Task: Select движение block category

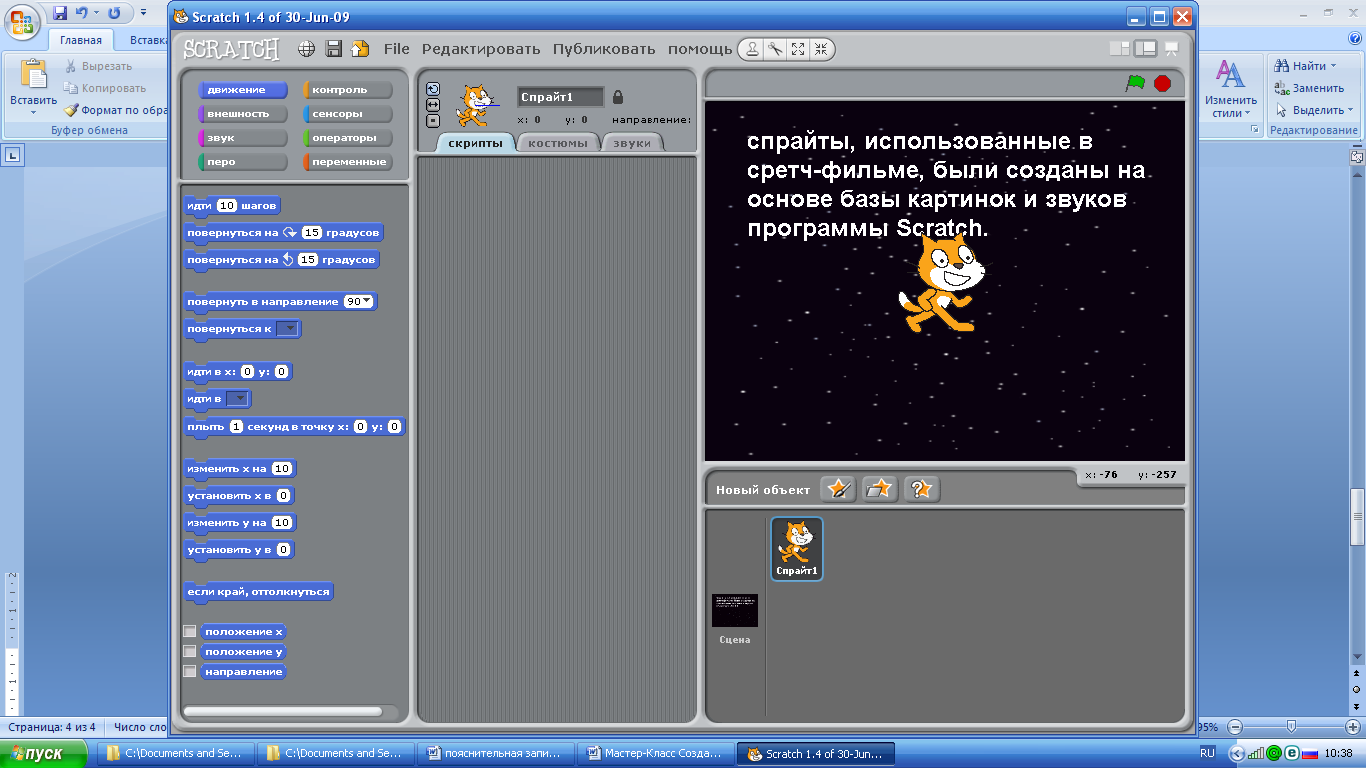Action: [x=243, y=90]
